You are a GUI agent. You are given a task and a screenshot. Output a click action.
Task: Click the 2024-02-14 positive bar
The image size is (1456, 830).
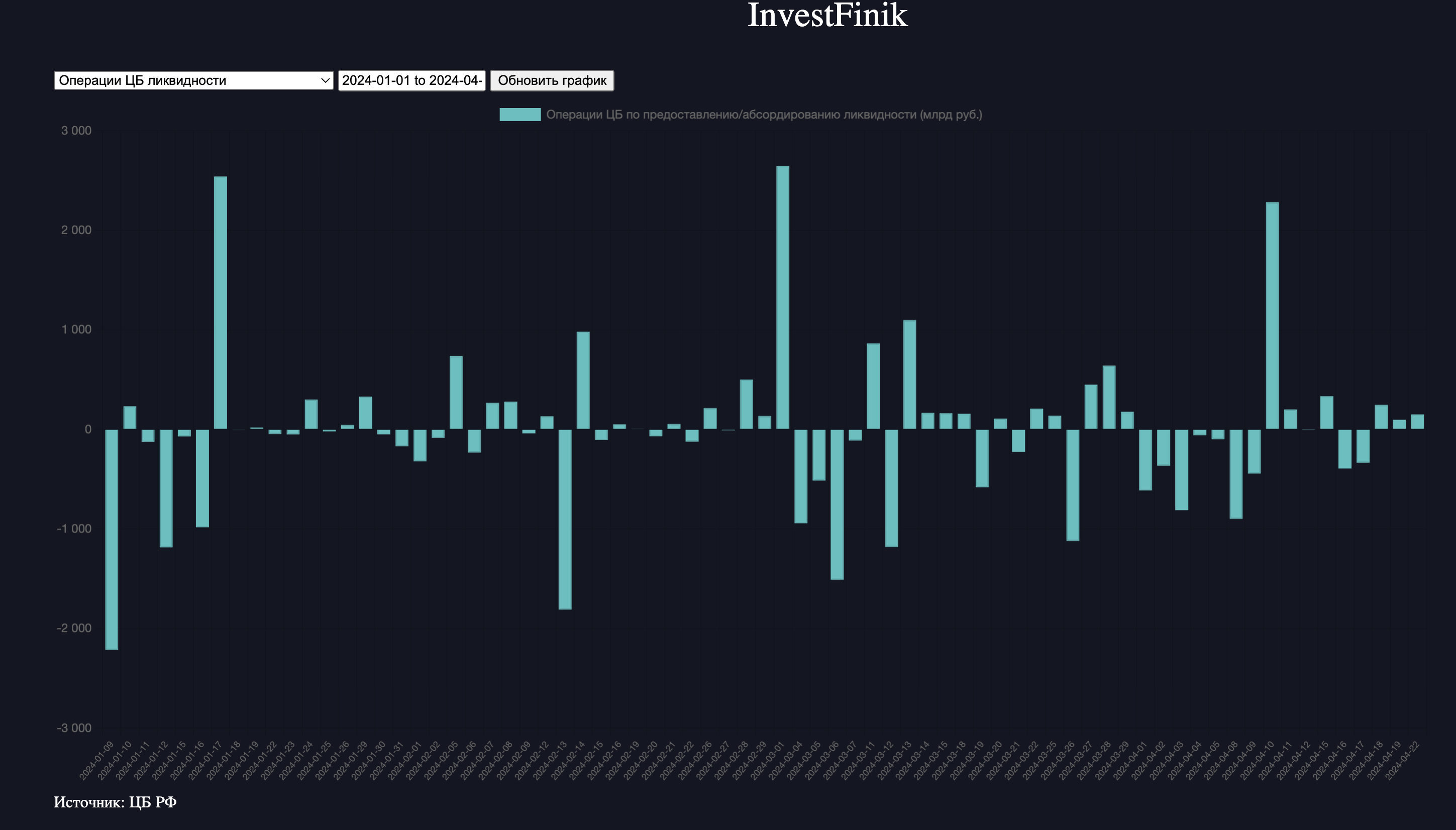[x=583, y=380]
